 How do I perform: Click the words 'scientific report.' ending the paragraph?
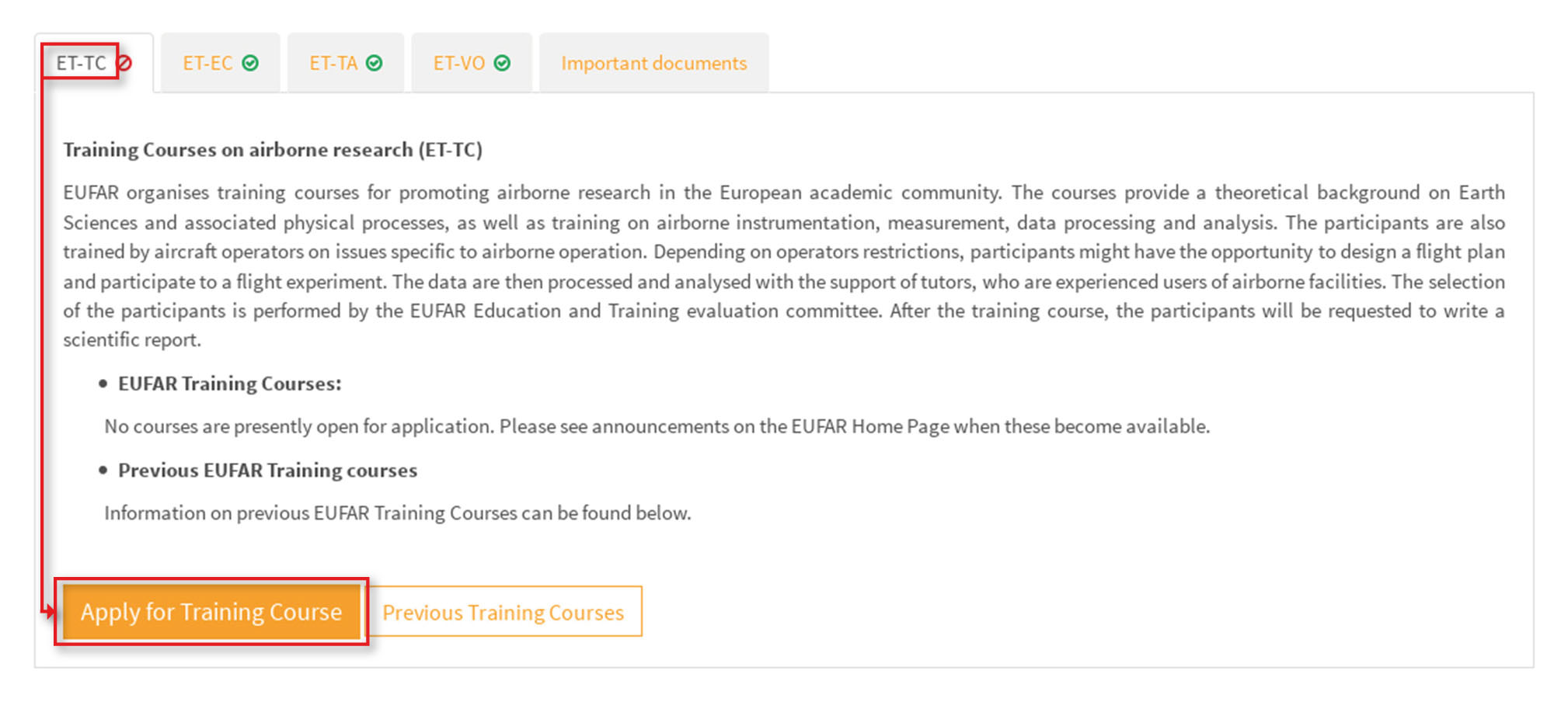coord(132,340)
